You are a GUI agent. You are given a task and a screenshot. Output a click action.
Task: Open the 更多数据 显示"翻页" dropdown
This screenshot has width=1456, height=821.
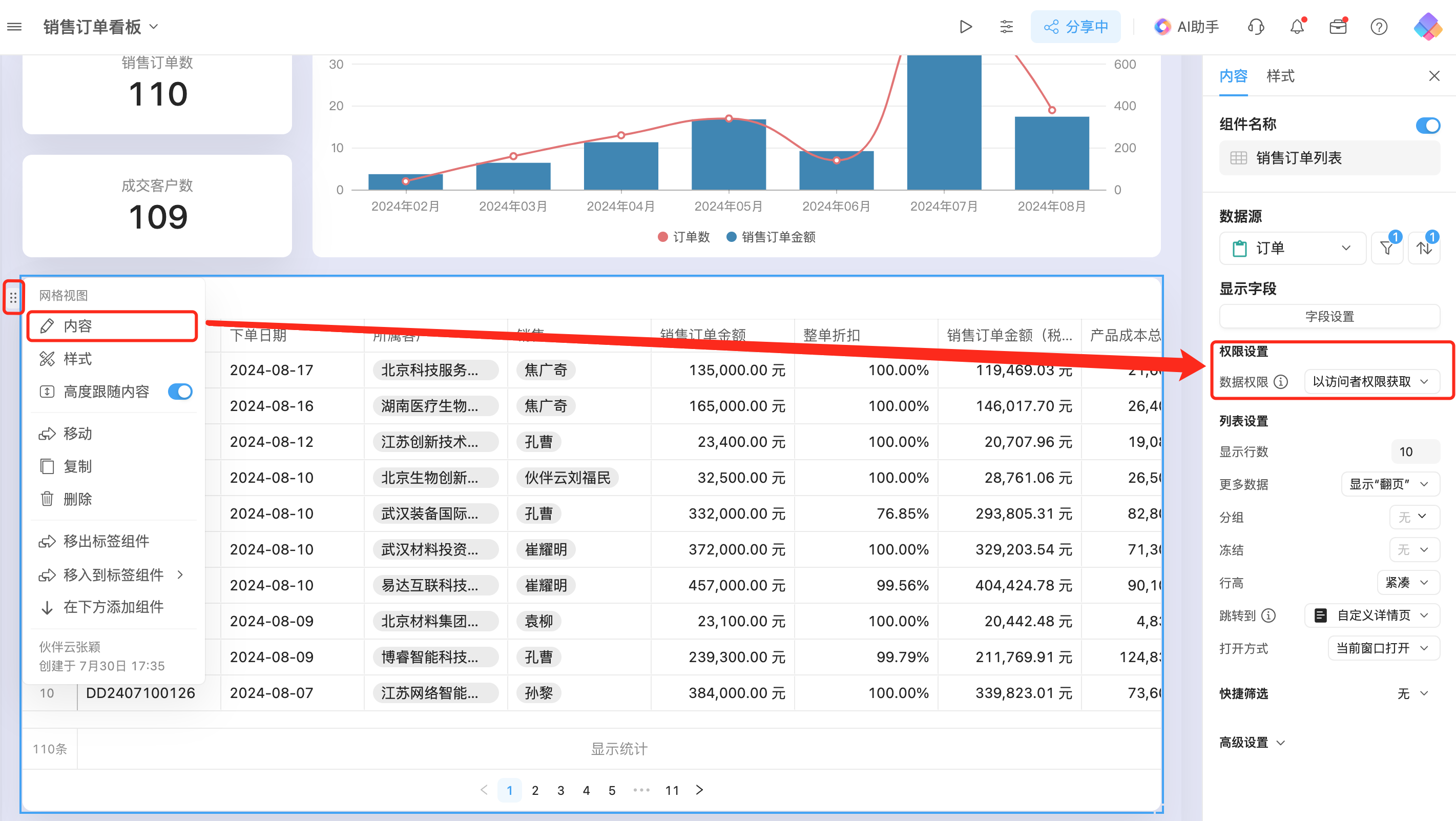point(1390,484)
